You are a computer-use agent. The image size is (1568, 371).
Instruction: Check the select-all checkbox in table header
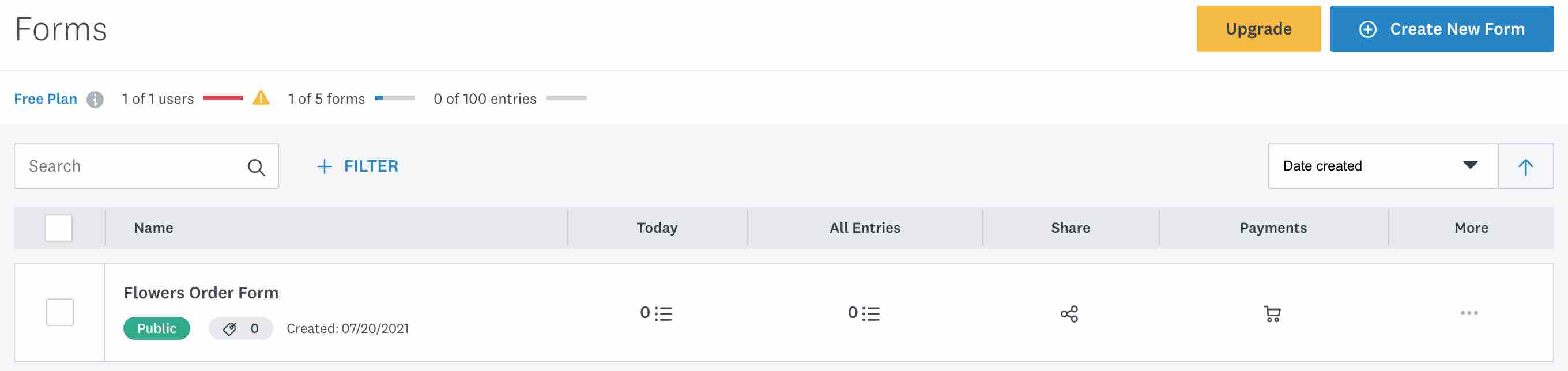pyautogui.click(x=59, y=228)
